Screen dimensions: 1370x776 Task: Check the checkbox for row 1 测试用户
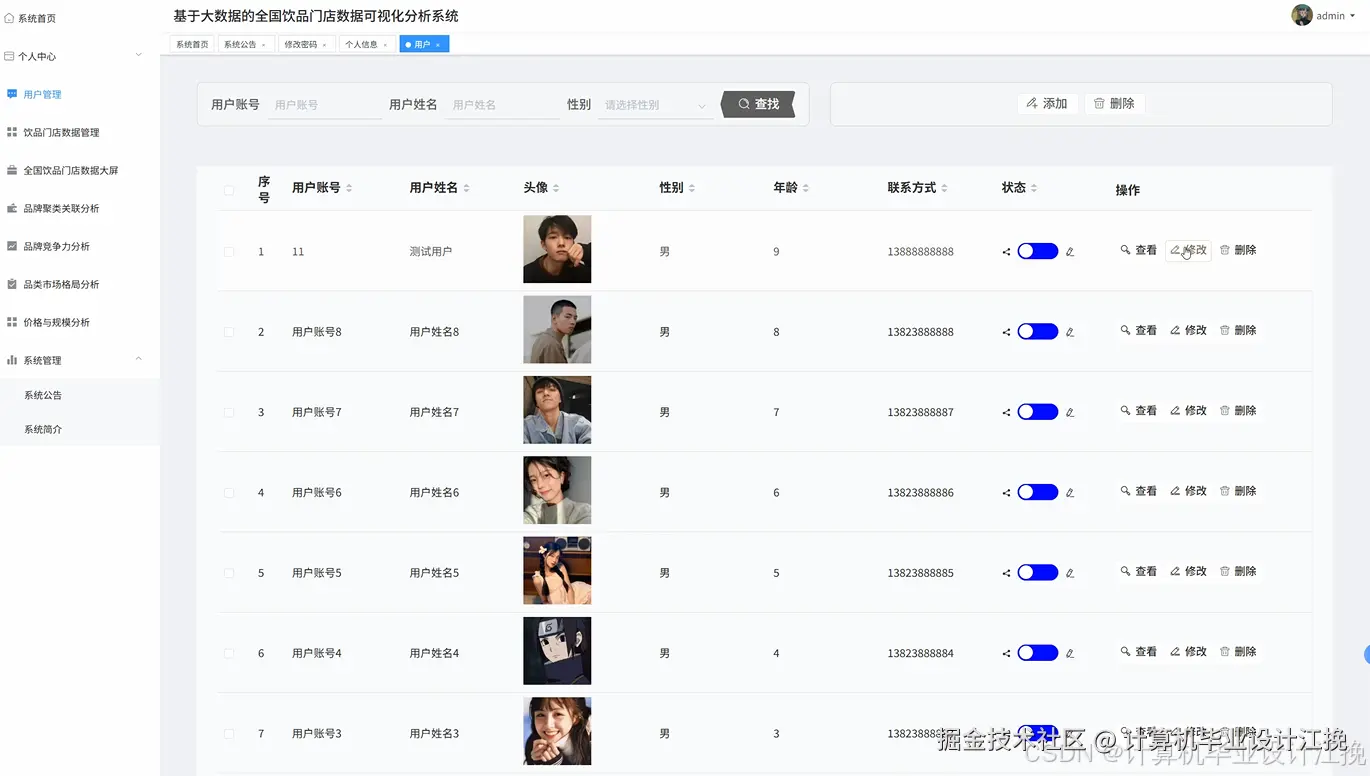point(229,252)
